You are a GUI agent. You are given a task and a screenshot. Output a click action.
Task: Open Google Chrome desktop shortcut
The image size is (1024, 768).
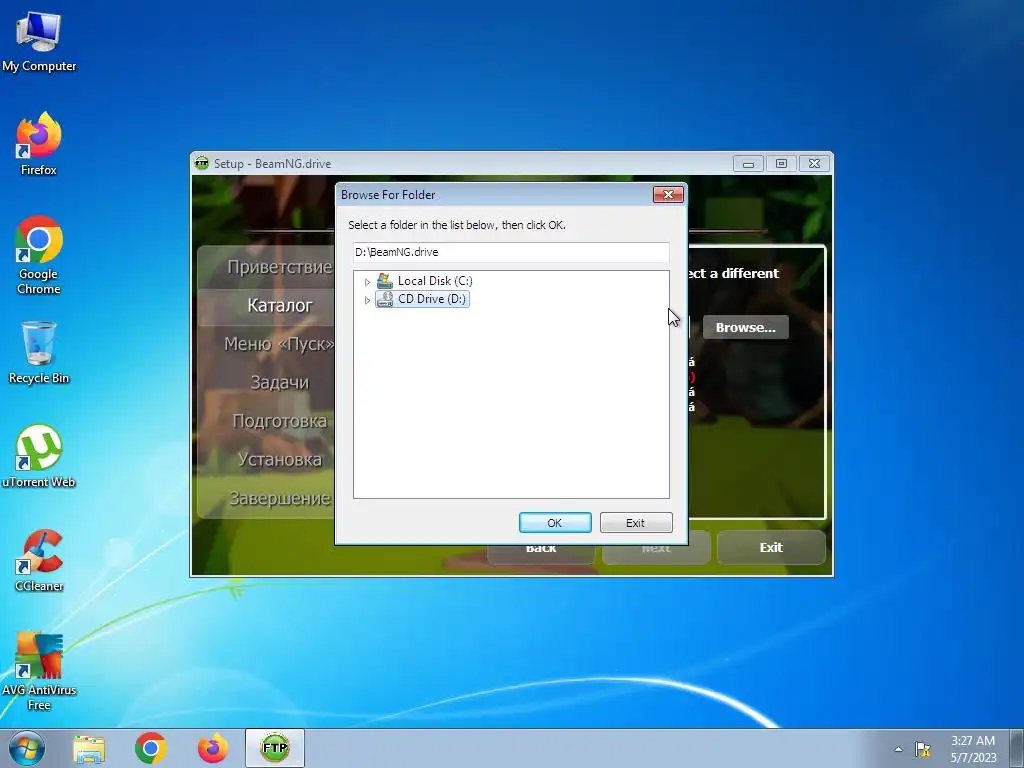[39, 255]
